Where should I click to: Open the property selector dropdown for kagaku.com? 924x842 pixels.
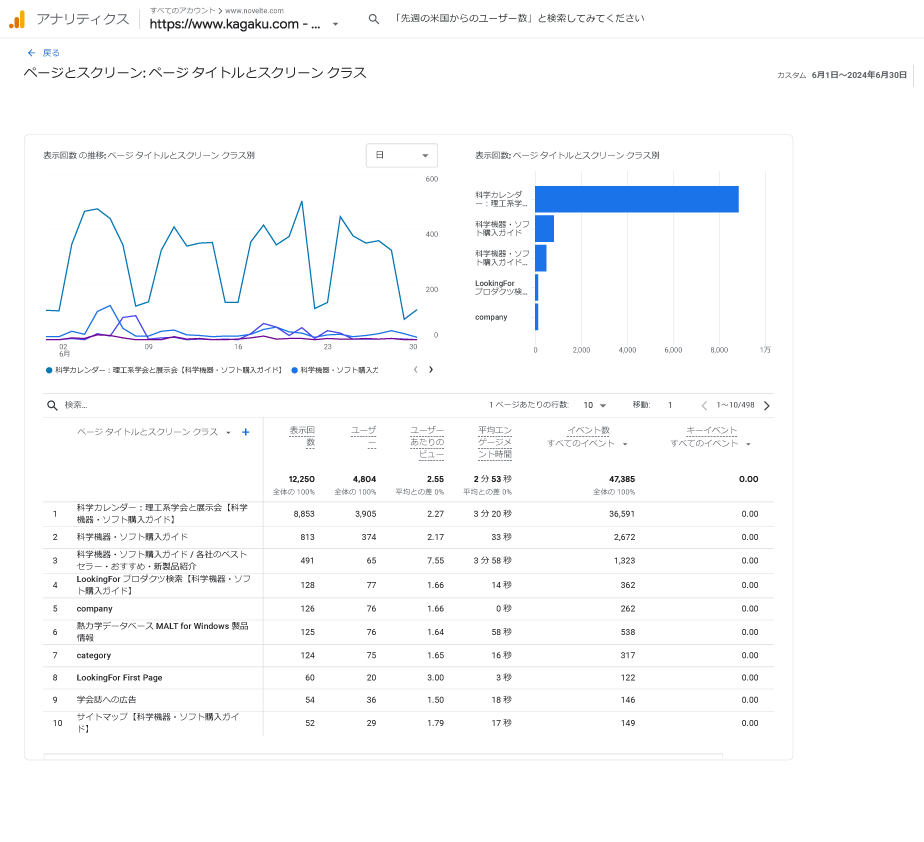[x=243, y=24]
